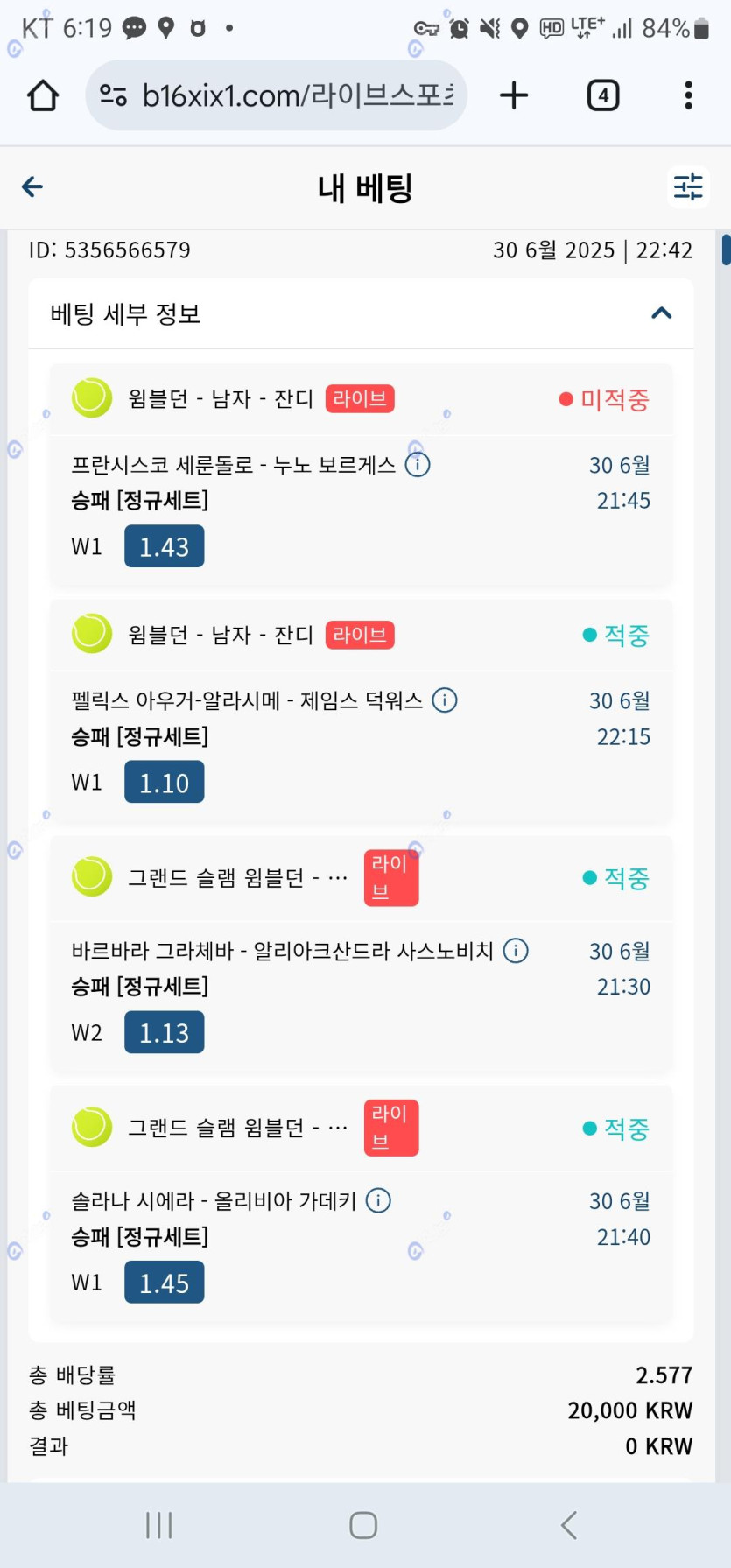Viewport: 731px width, 1568px height.
Task: Click the 1.10 odds button
Action: pos(164,783)
